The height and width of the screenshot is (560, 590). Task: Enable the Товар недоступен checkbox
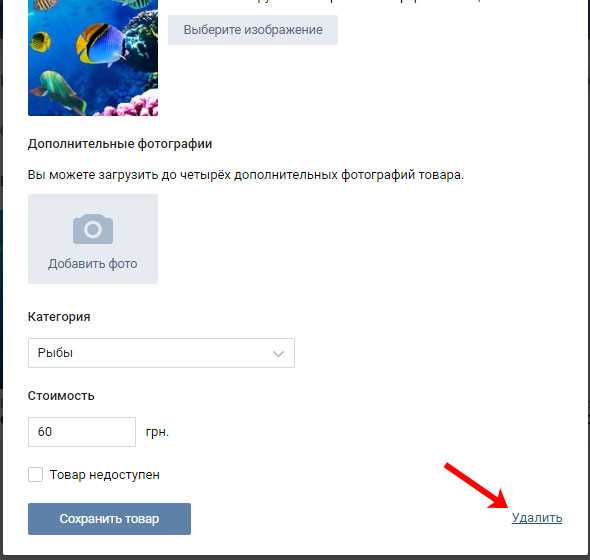pos(35,475)
